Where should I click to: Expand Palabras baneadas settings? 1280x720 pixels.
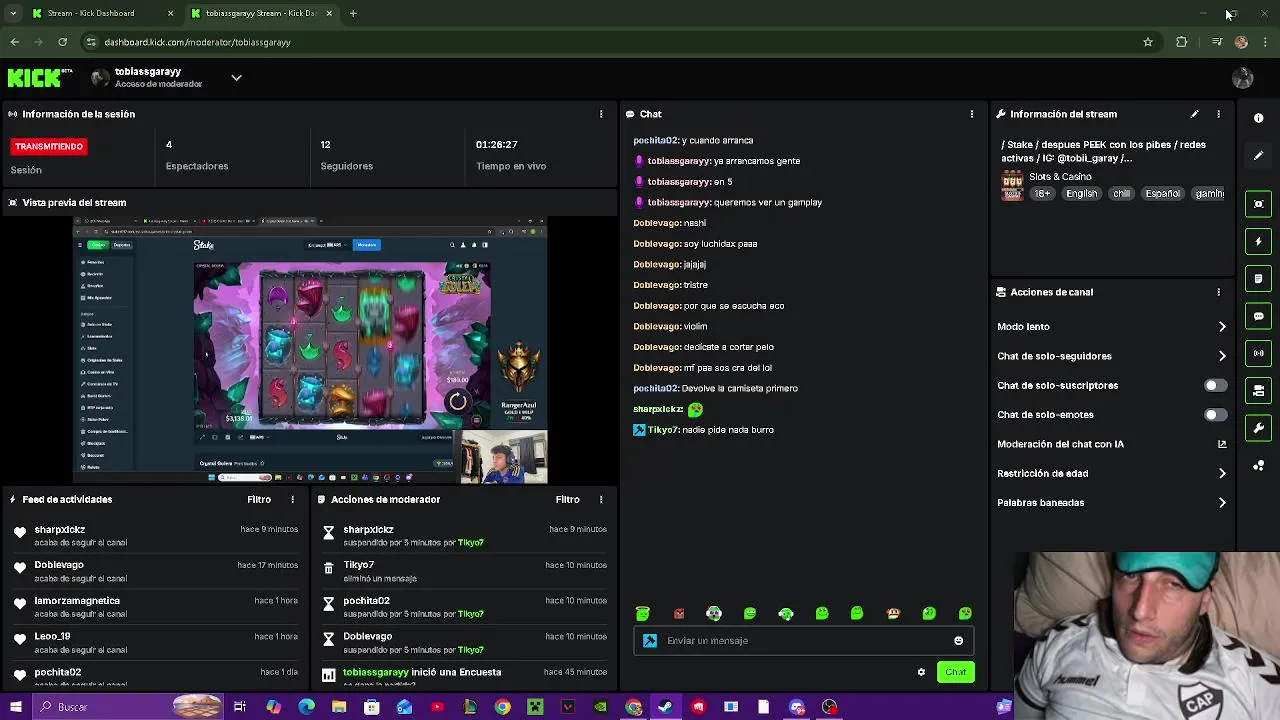click(x=1112, y=503)
